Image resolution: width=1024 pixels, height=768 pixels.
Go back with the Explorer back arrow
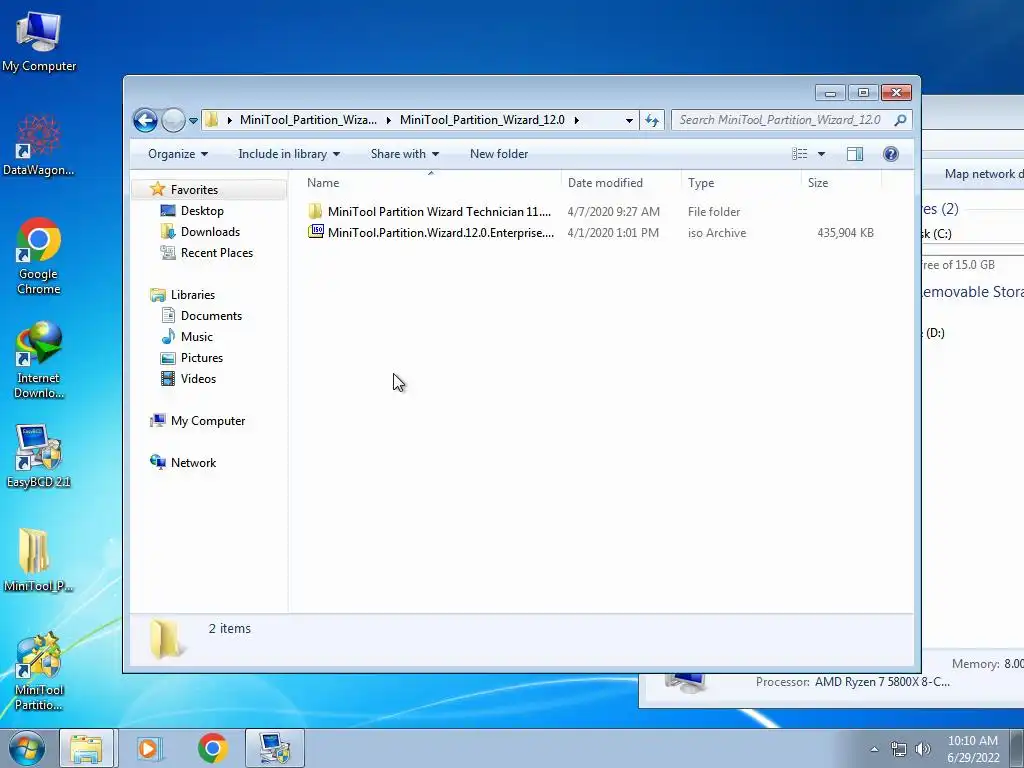(x=145, y=120)
